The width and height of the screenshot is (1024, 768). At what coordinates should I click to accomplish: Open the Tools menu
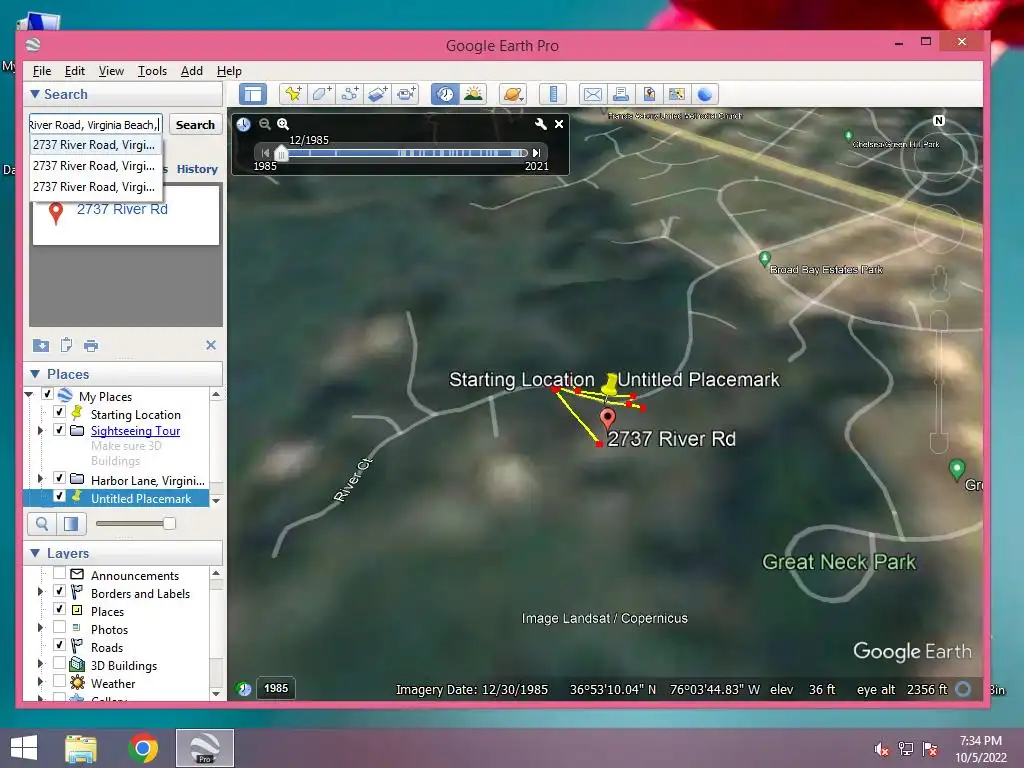(x=152, y=71)
